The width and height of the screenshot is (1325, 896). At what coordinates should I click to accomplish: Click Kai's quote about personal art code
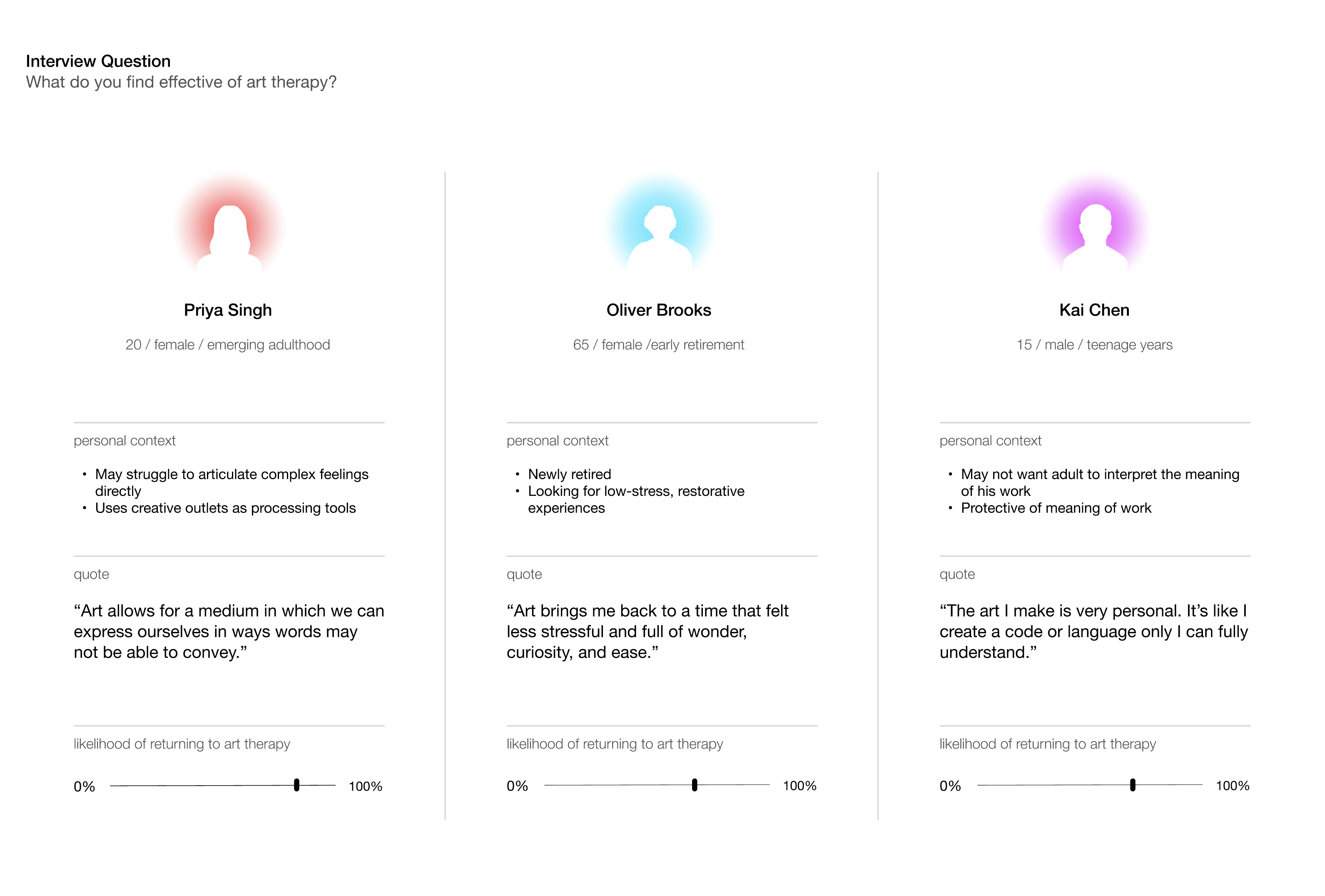pos(1093,632)
